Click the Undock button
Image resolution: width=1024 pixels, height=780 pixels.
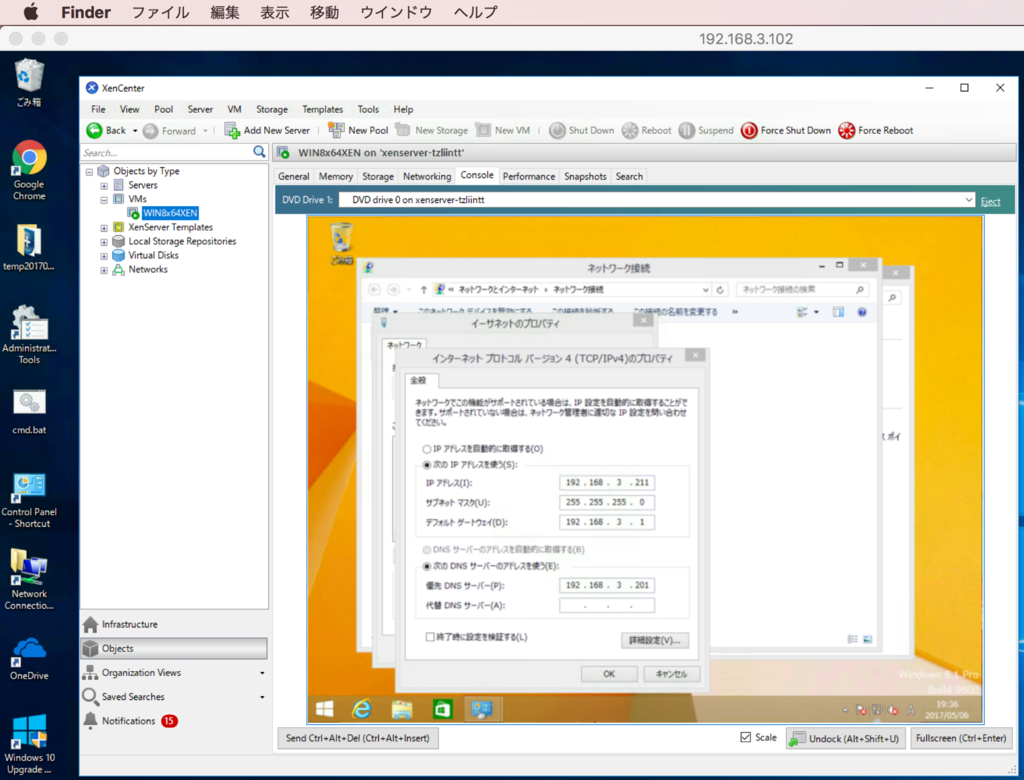coord(845,738)
